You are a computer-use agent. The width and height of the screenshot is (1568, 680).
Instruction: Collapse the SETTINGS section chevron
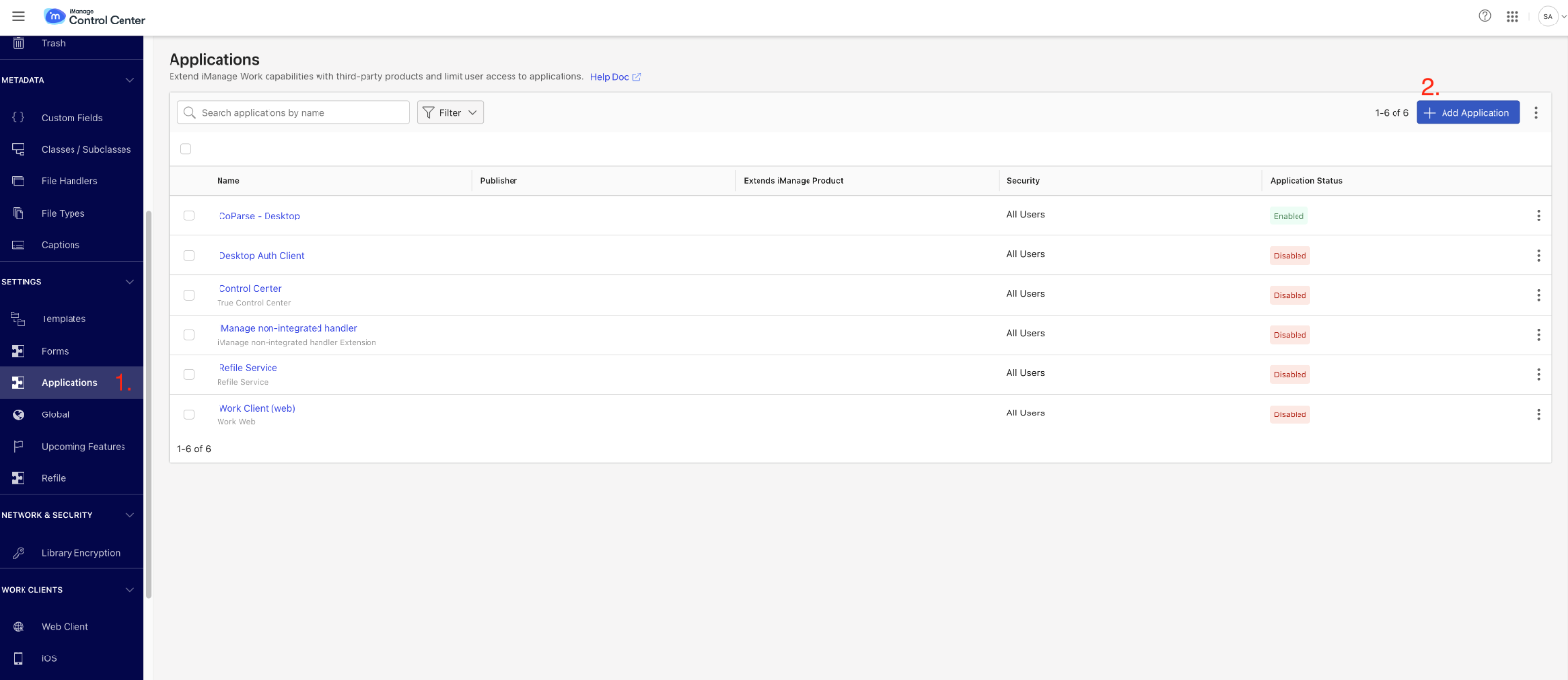pos(130,282)
